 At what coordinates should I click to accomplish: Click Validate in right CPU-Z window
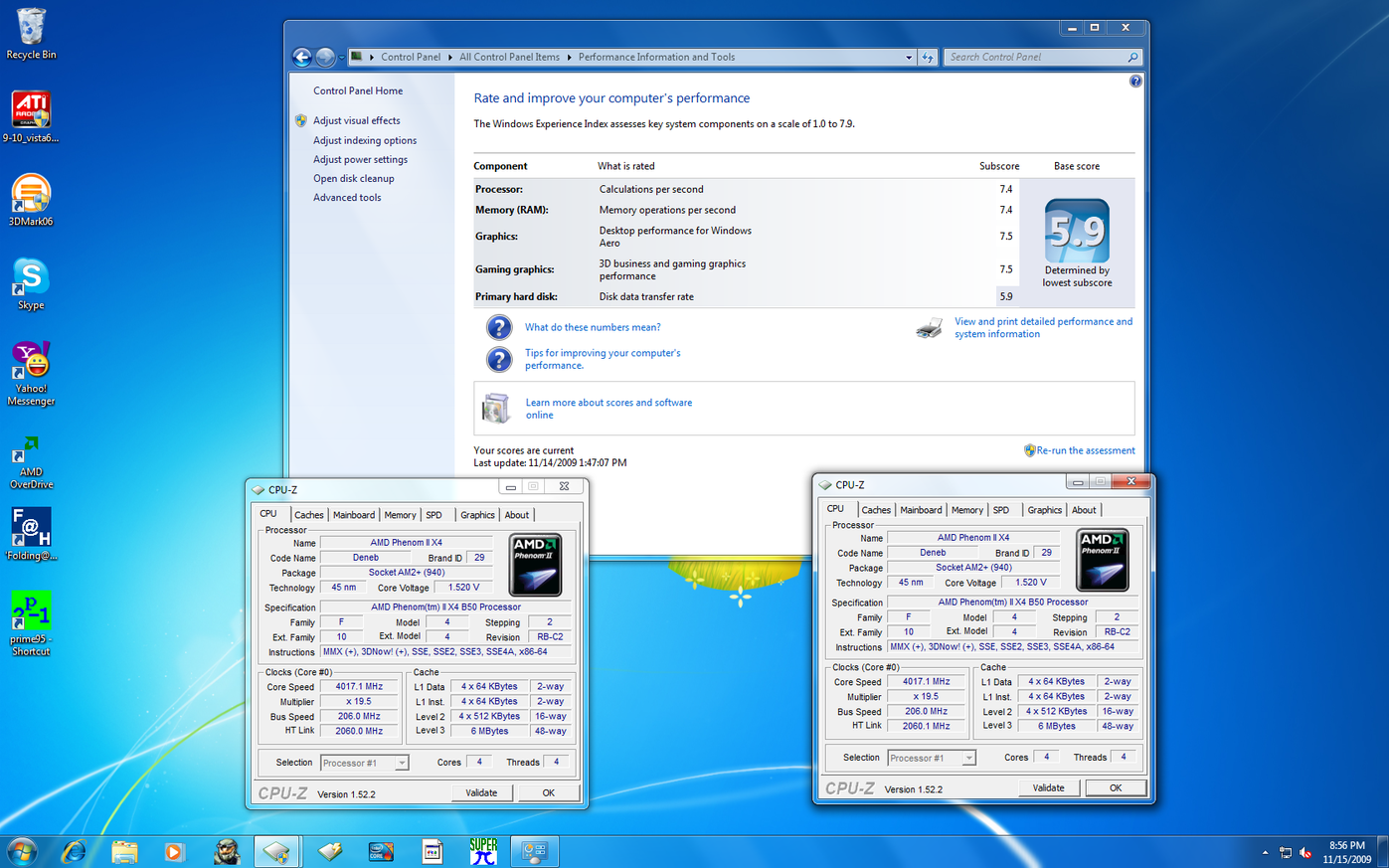1048,787
